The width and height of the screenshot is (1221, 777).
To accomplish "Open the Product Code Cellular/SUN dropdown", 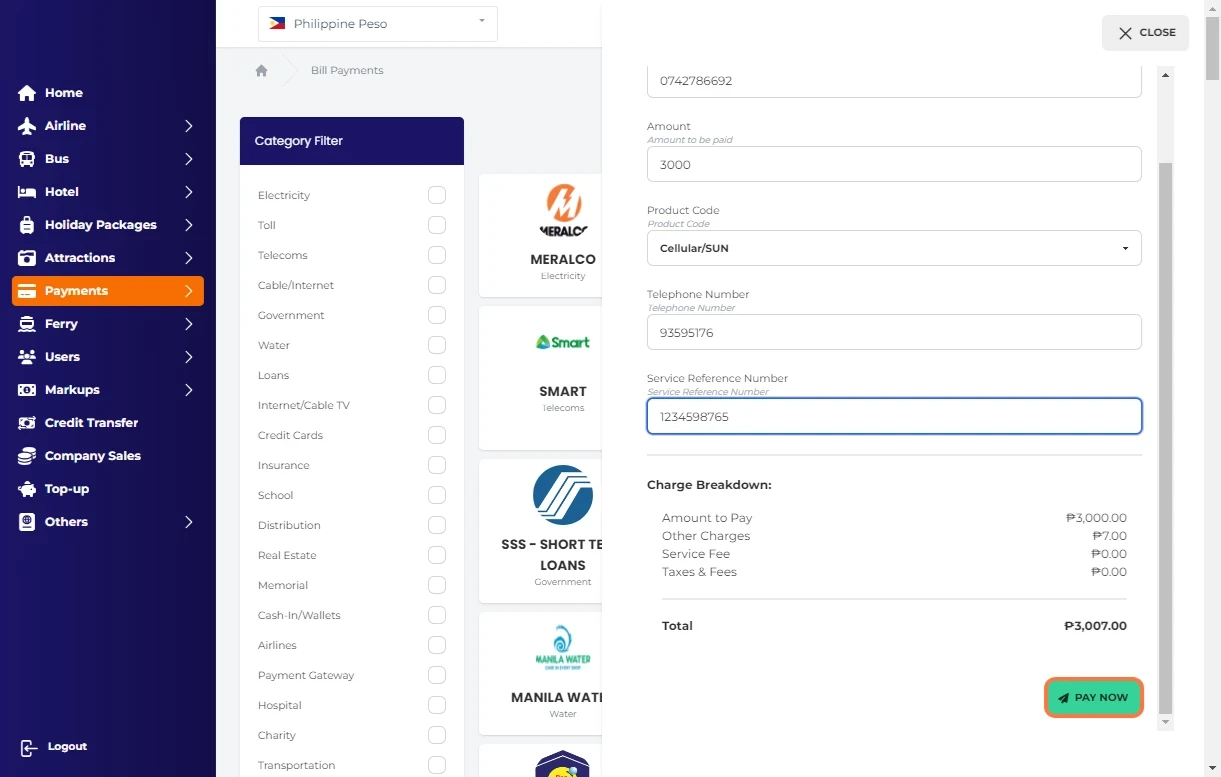I will (893, 248).
